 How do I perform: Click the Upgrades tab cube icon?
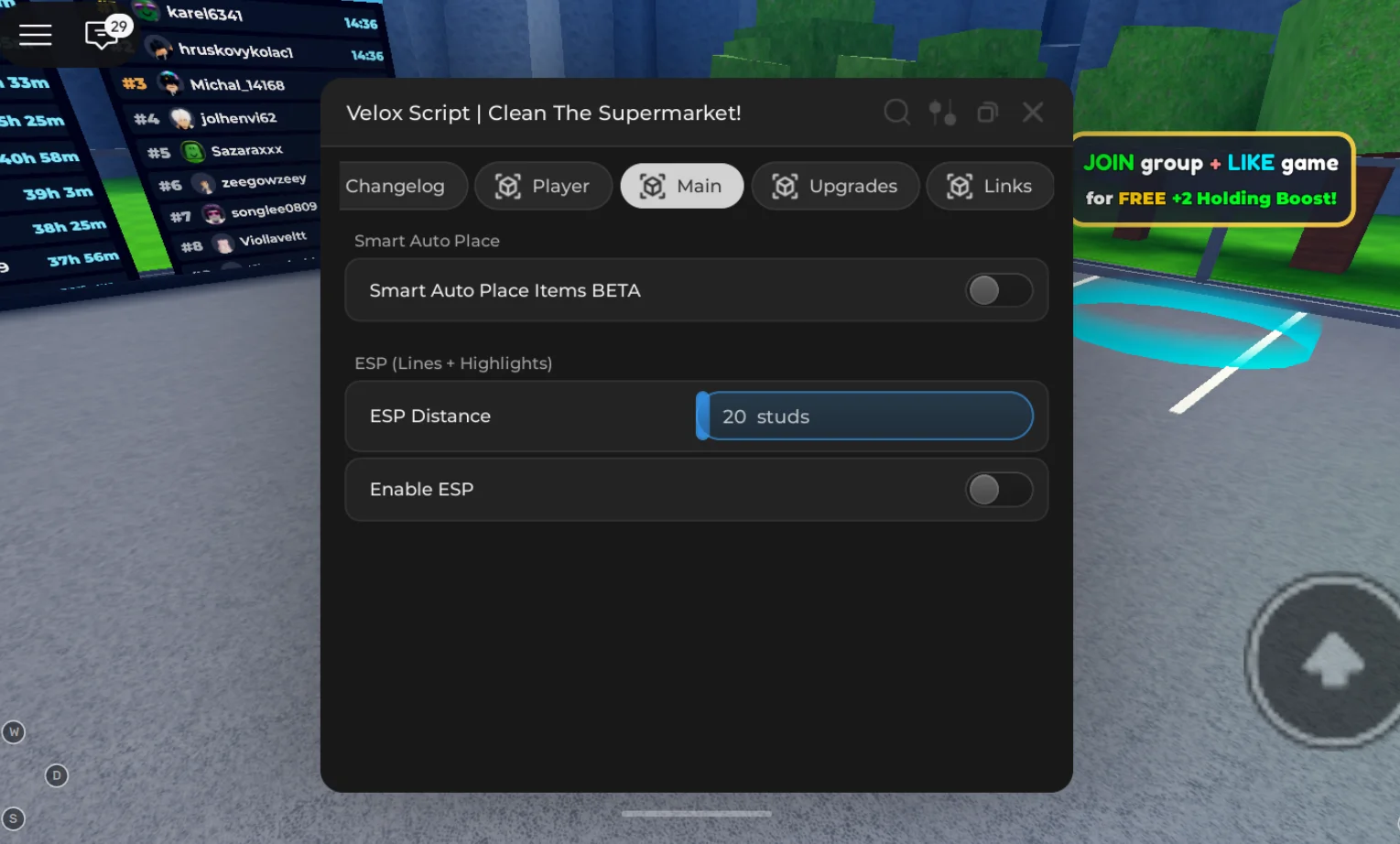785,186
